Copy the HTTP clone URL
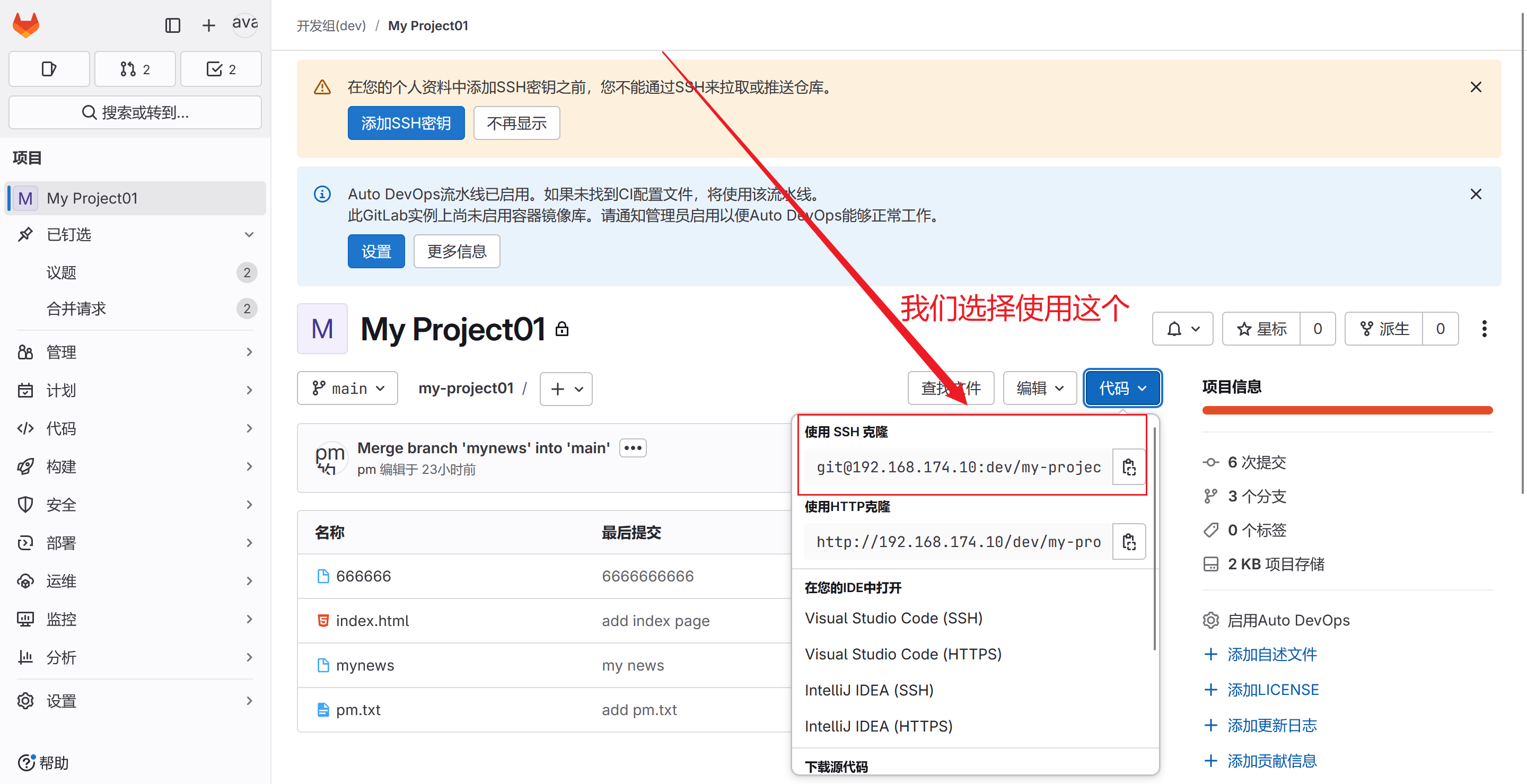This screenshot has width=1527, height=784. coord(1129,542)
